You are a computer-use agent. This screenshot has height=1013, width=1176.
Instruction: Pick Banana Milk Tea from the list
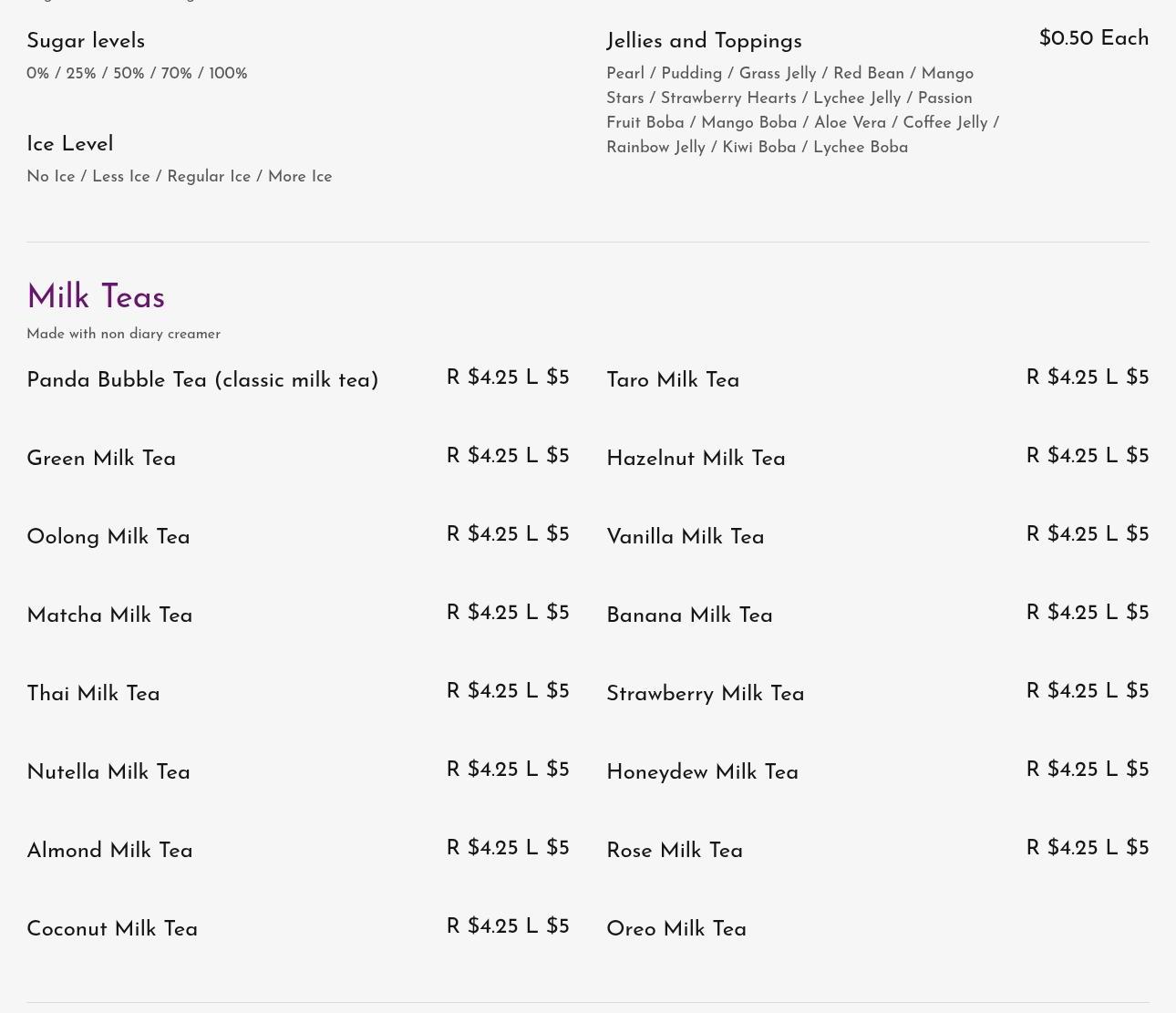(x=689, y=615)
